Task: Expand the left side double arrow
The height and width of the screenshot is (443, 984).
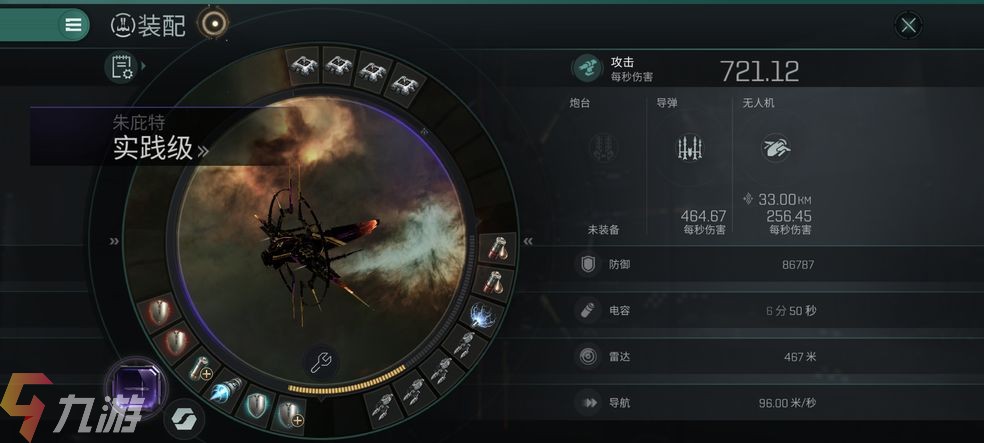Action: click(x=114, y=241)
